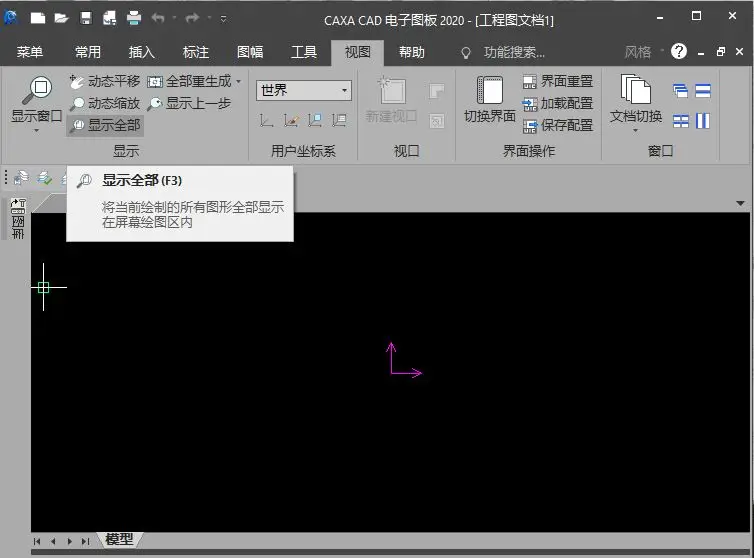Jump to last sheet navigation arrow

coord(86,542)
